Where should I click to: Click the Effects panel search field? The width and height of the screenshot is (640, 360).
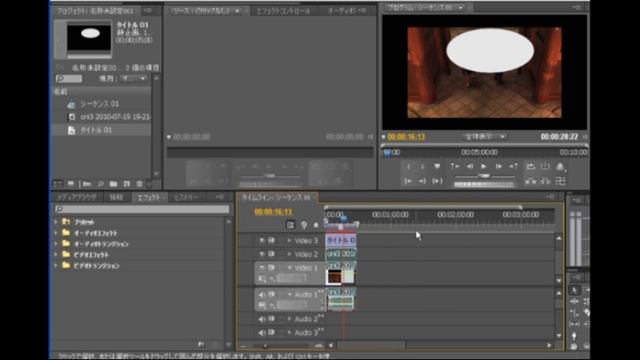click(x=142, y=209)
